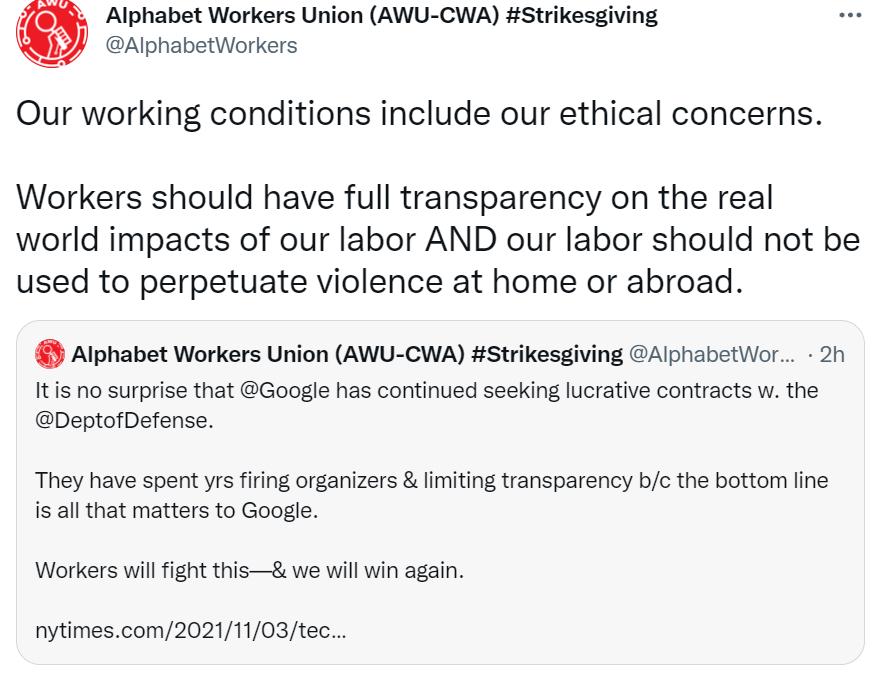
Task: Click "used to perpetuate violence" closing line
Action: click(379, 283)
